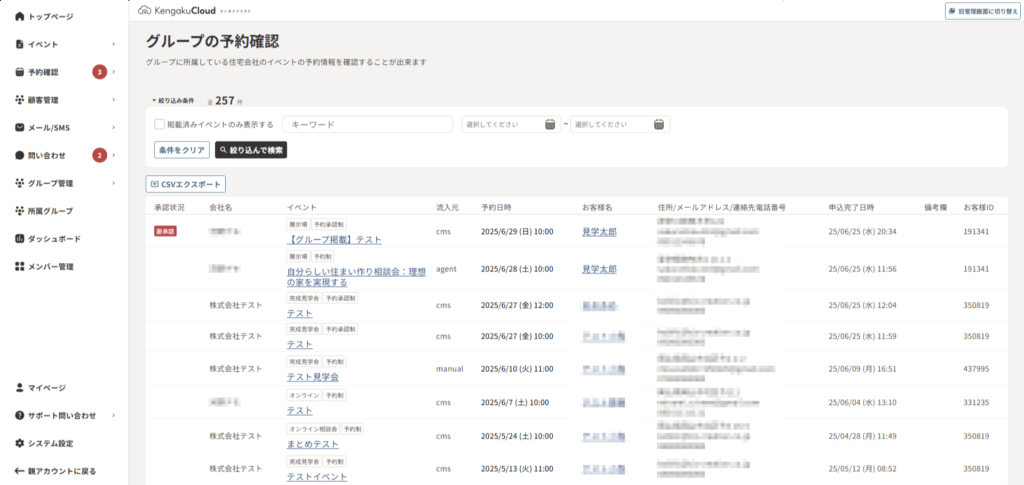Expand the グループ管理 sidebar submenu
The image size is (1024, 485).
[x=114, y=183]
